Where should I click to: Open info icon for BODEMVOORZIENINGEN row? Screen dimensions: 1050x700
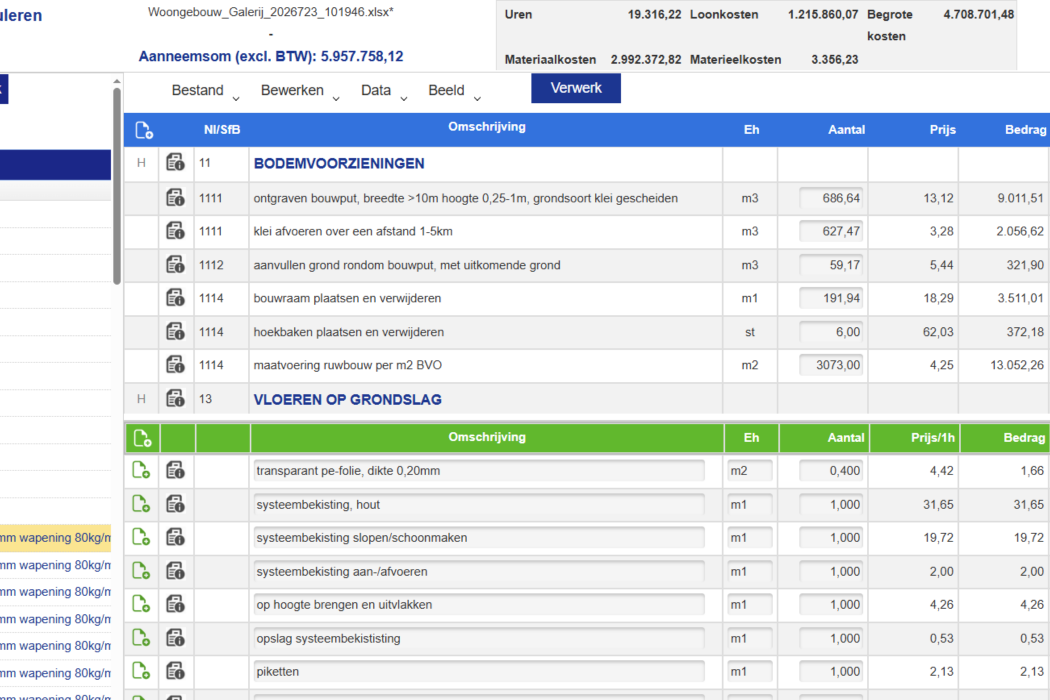pos(175,163)
